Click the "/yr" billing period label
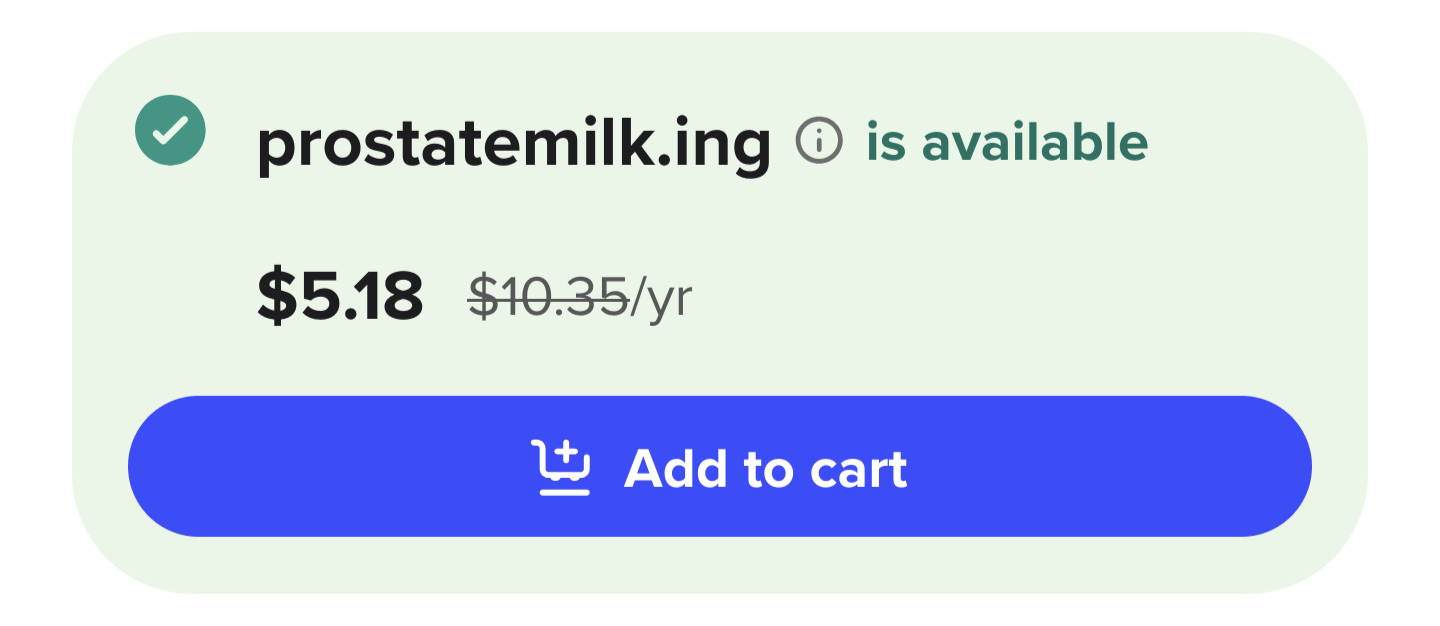Viewport: 1440px width, 626px height. coord(661,298)
